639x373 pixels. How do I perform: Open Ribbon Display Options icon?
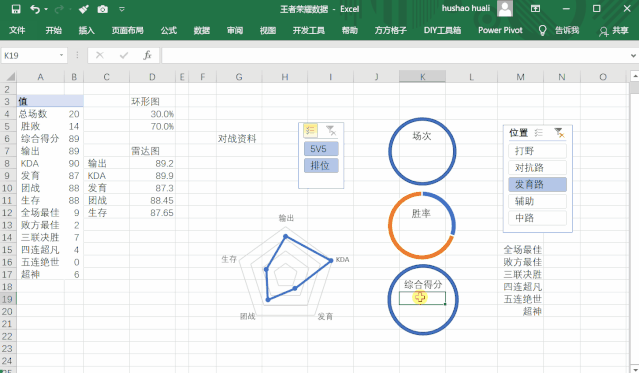coord(535,9)
